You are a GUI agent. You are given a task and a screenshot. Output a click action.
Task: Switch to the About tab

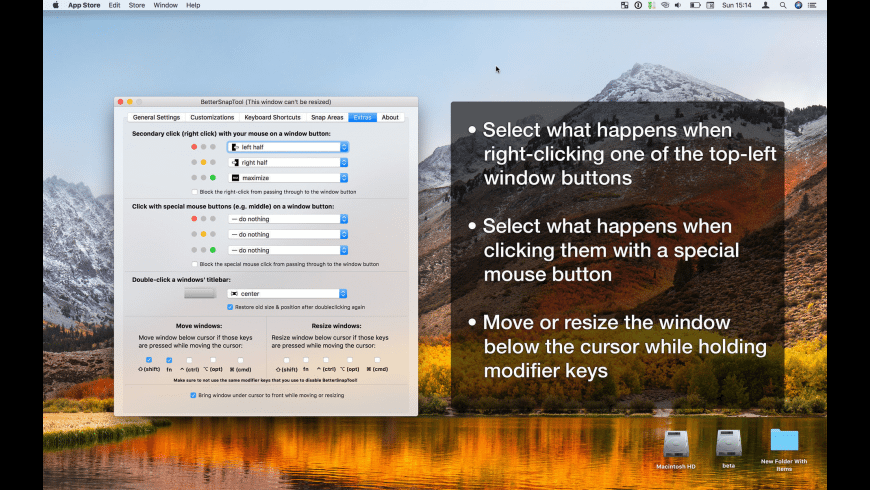point(390,118)
